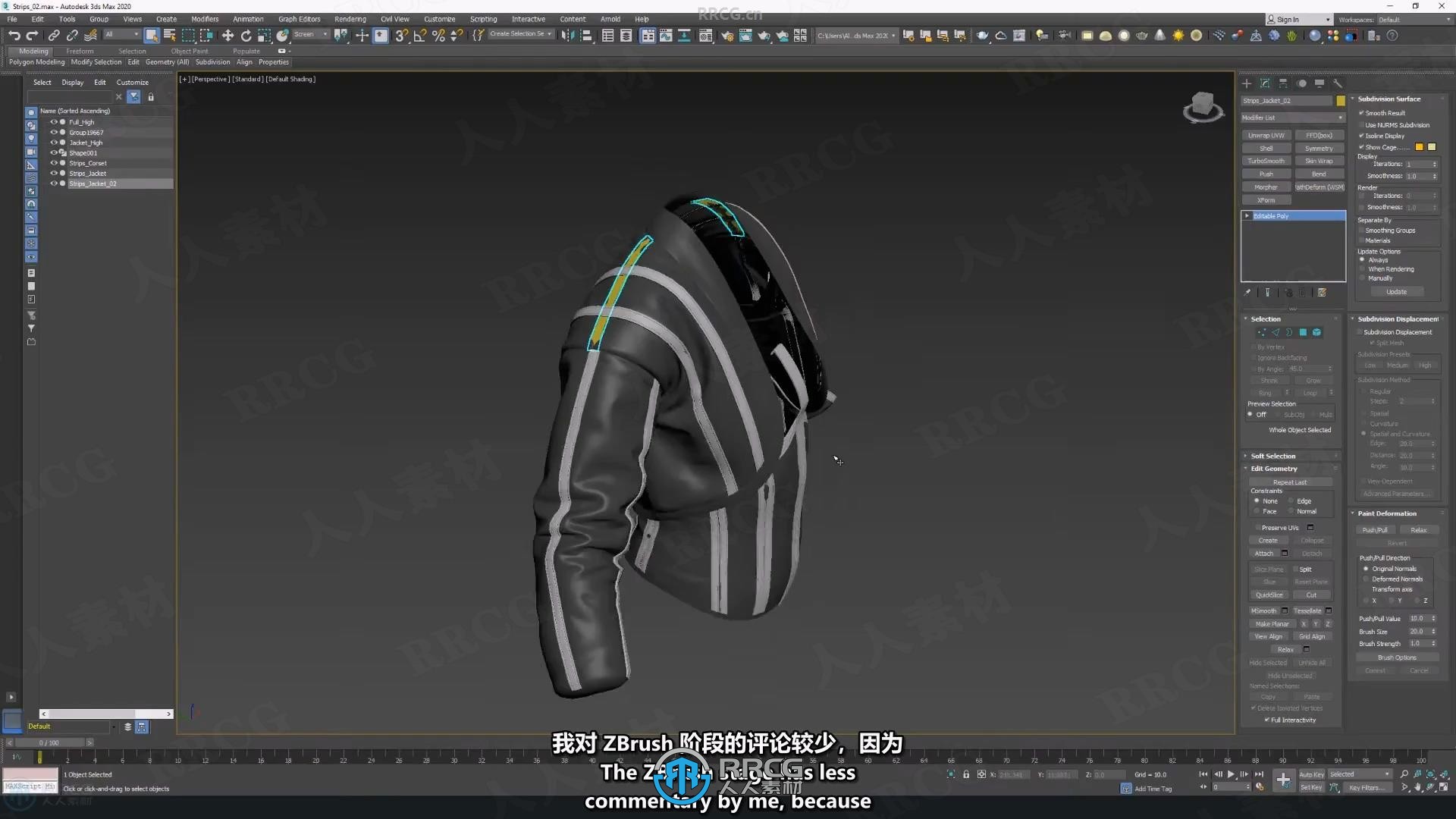Click the Redo arrow in main toolbar
1456x819 pixels.
click(32, 36)
